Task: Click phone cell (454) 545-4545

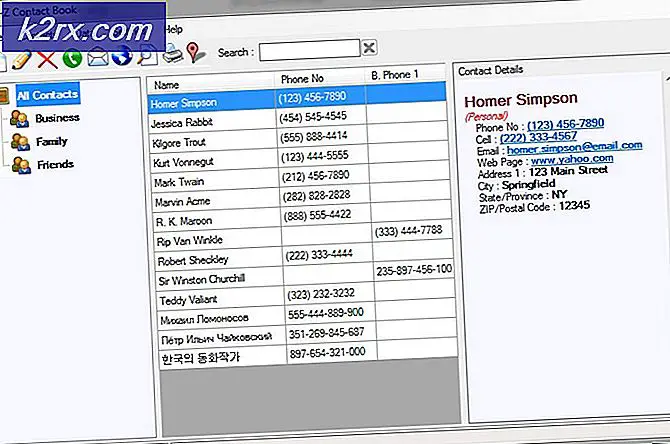Action: click(x=313, y=117)
